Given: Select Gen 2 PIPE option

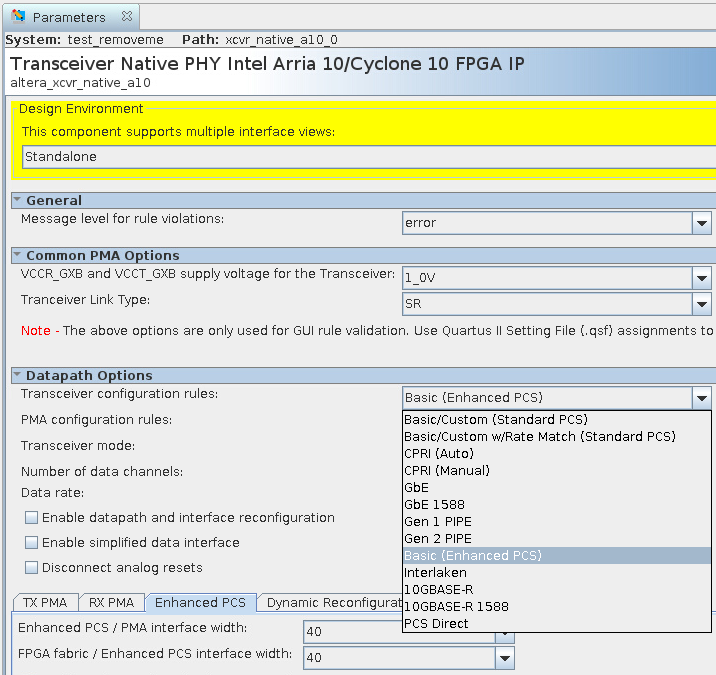Looking at the screenshot, I should click(557, 538).
